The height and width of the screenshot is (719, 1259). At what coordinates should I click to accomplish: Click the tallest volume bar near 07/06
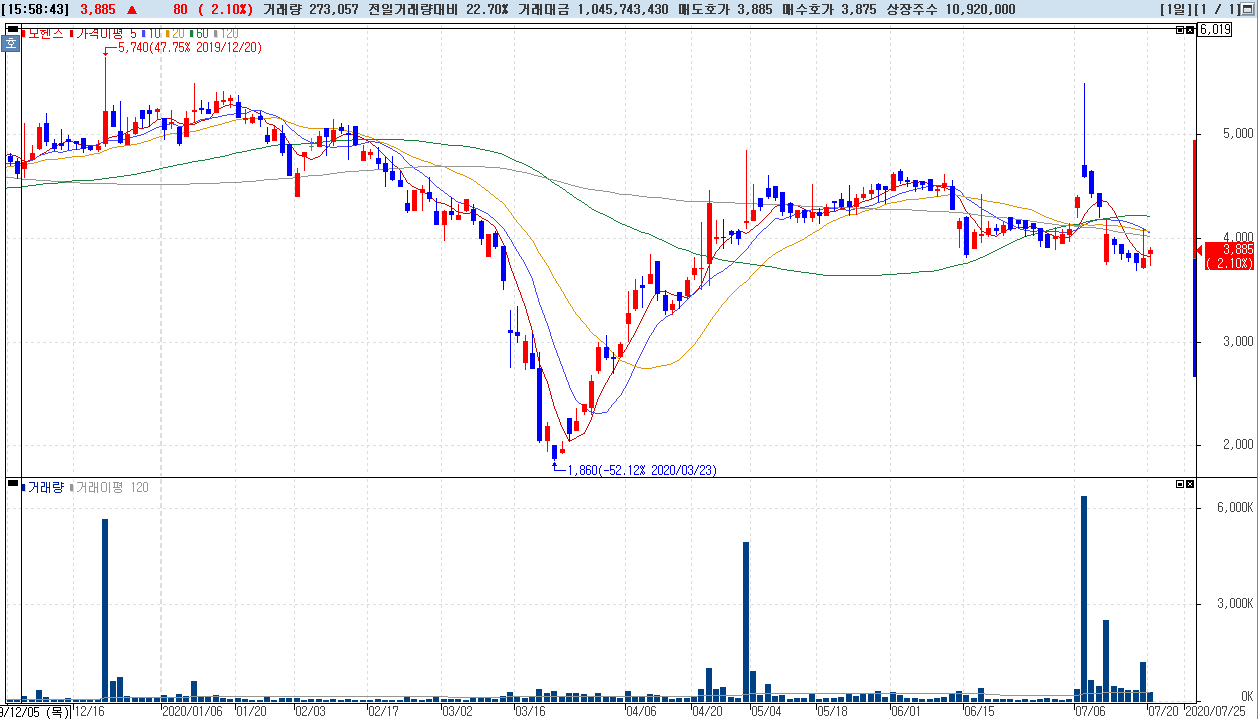pos(1084,599)
